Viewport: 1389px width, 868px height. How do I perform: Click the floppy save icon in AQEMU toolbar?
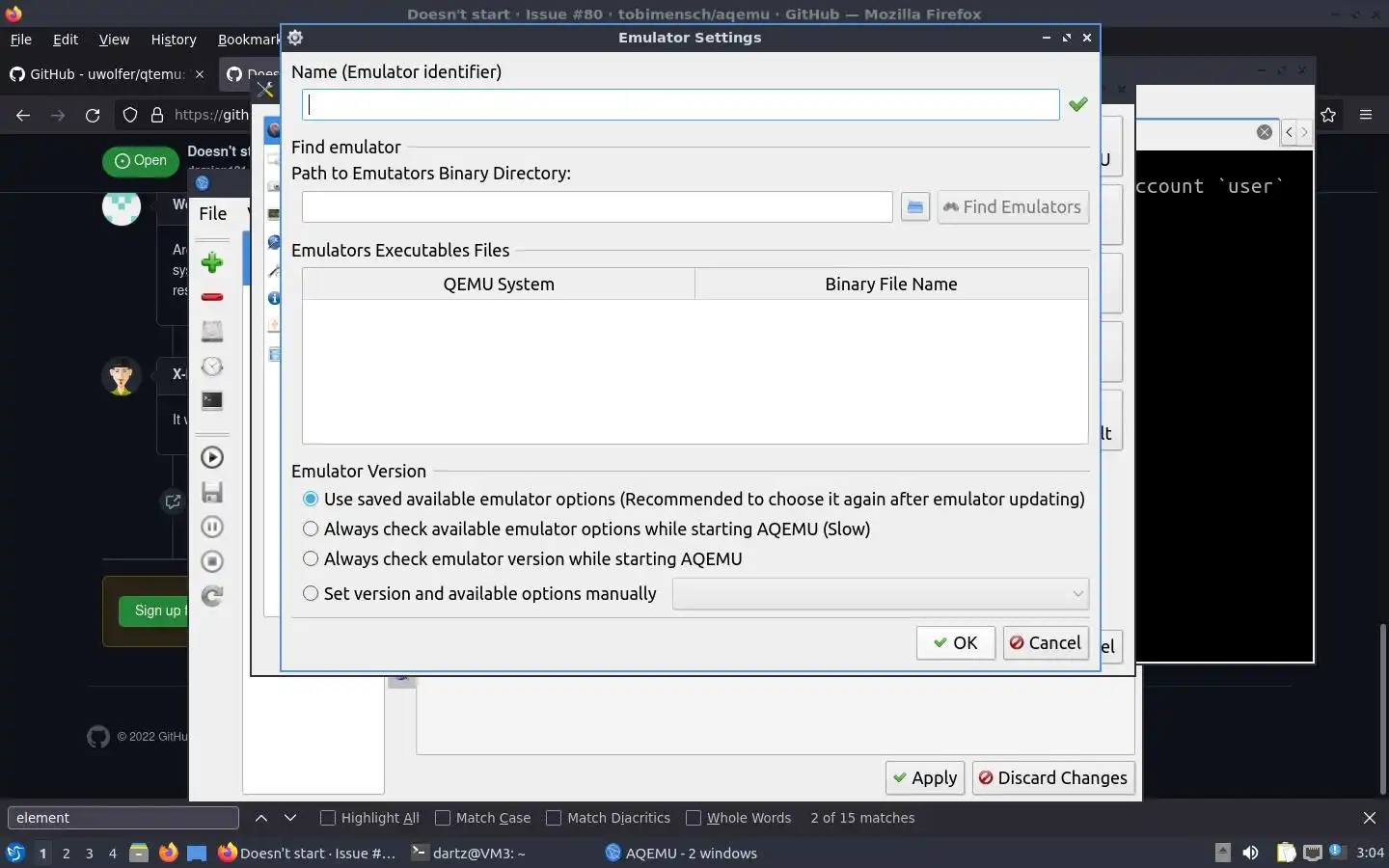212,492
